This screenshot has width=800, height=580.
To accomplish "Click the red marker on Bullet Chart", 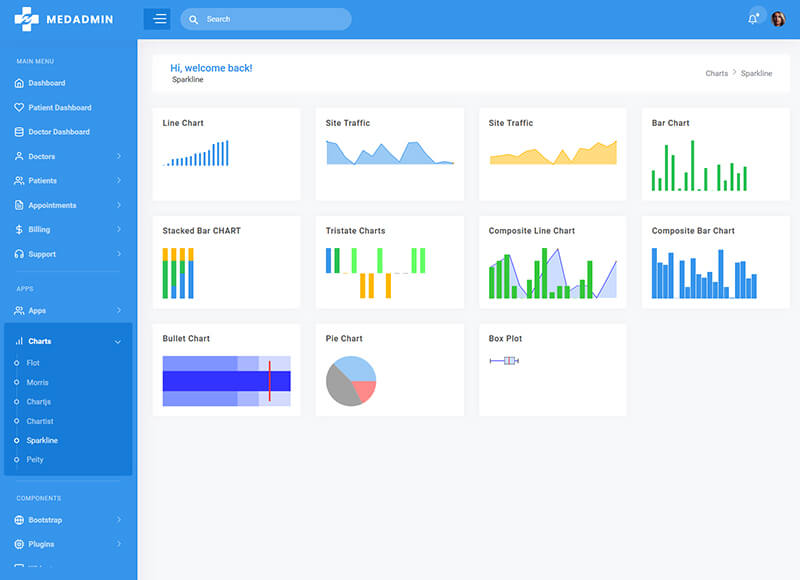I will coord(269,381).
